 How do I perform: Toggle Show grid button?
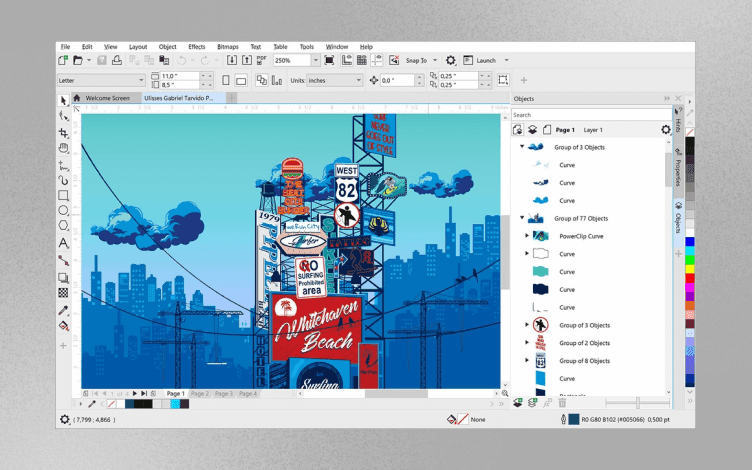click(x=362, y=60)
